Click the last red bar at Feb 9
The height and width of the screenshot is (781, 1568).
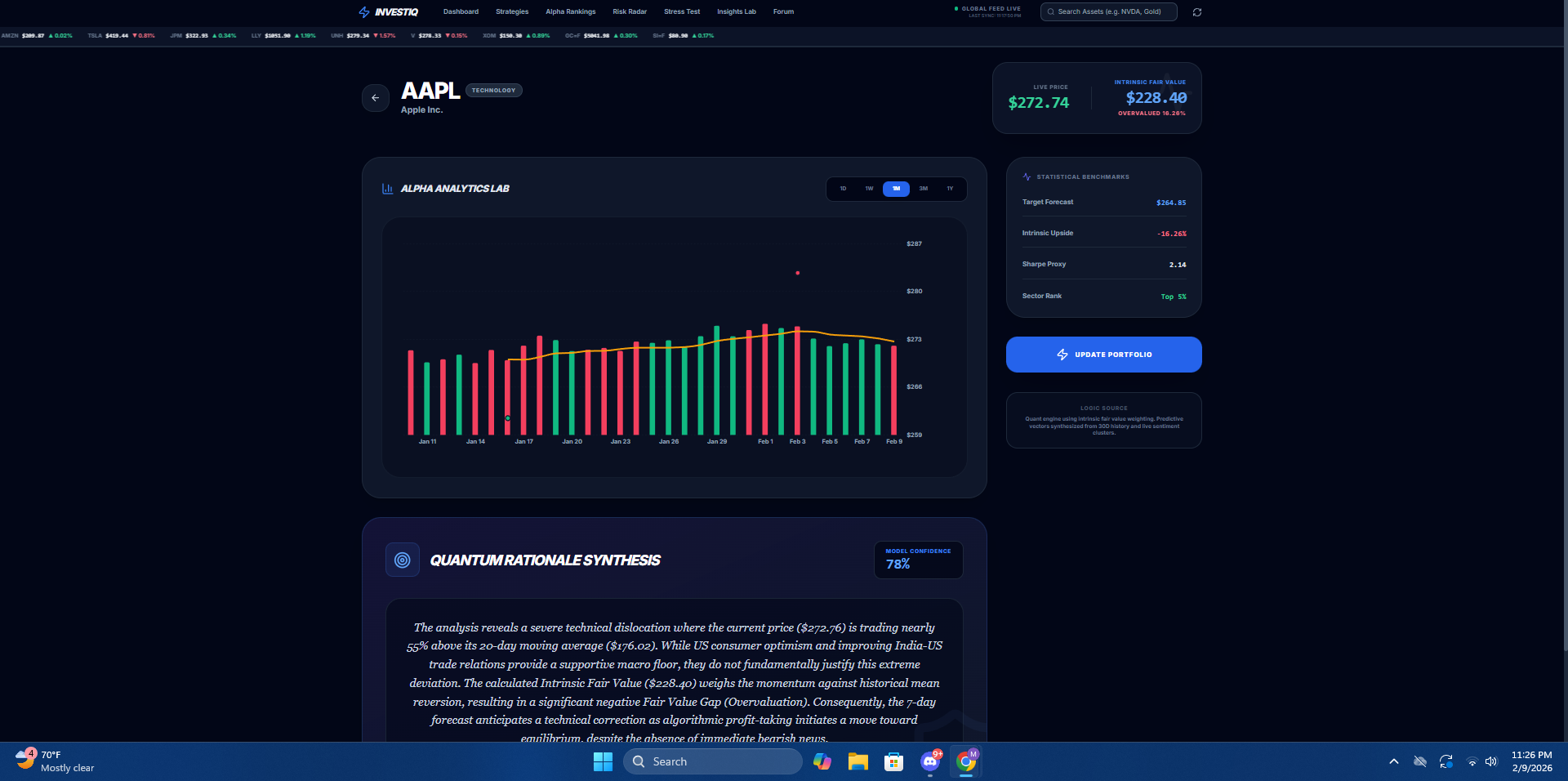893,390
